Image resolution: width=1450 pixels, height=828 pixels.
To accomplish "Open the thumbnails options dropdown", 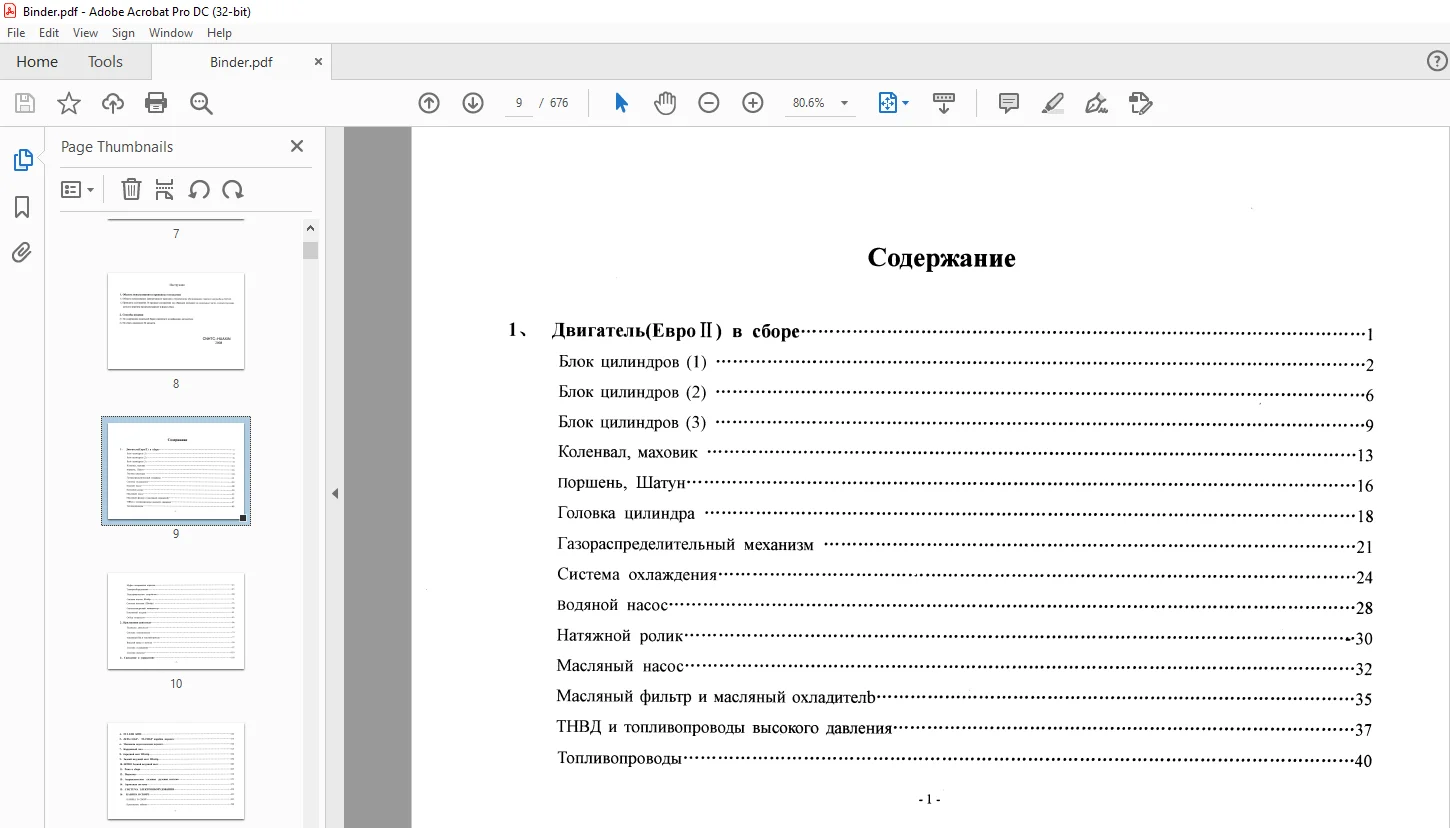I will 77,189.
